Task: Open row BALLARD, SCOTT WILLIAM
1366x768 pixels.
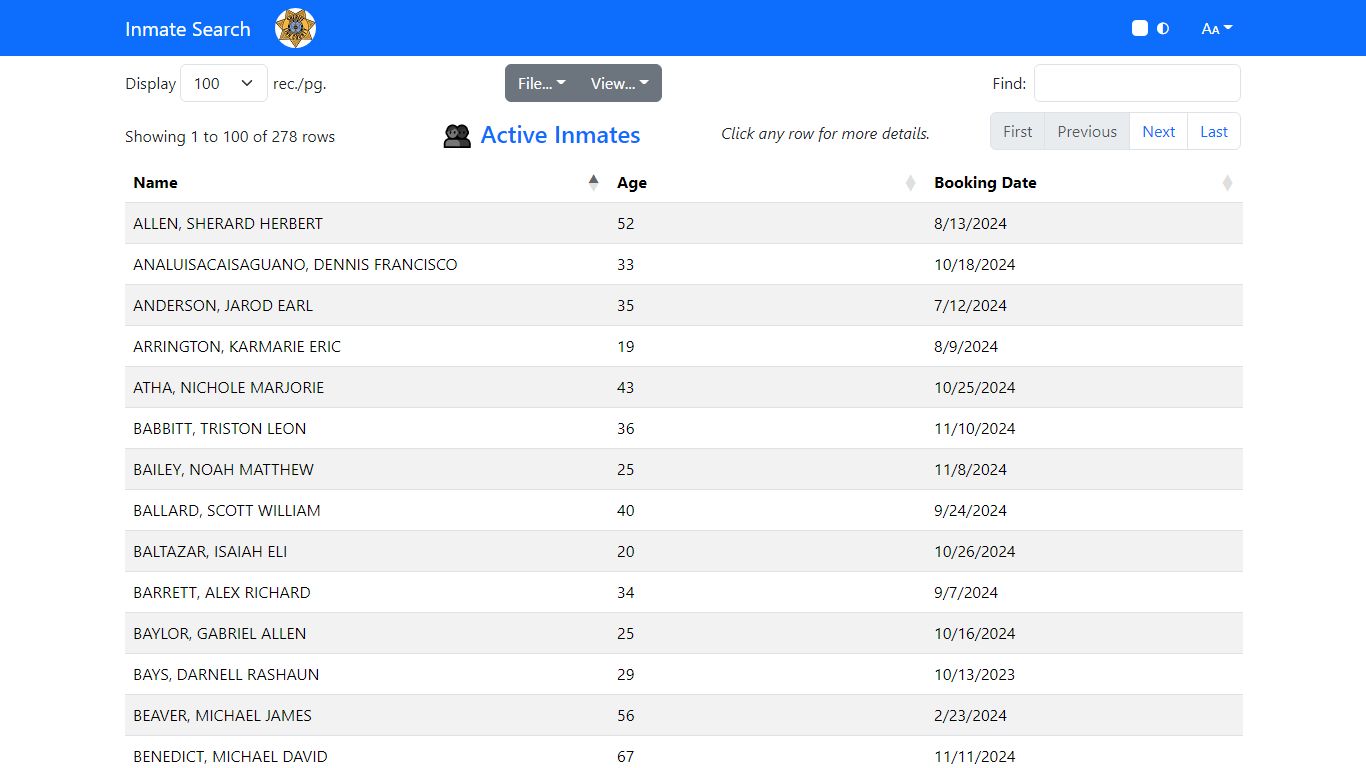Action: [684, 510]
